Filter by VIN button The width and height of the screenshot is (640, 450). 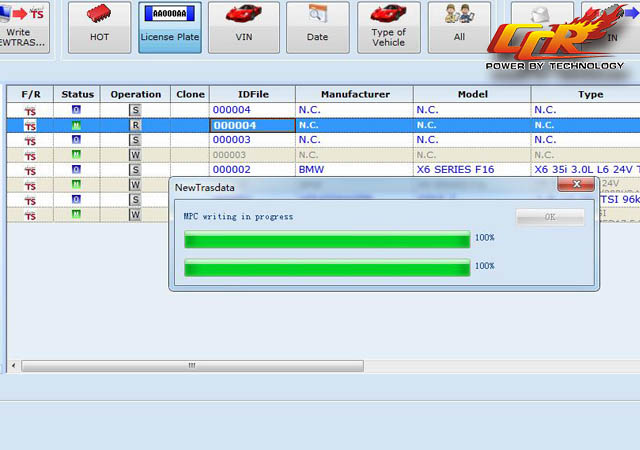pos(244,27)
